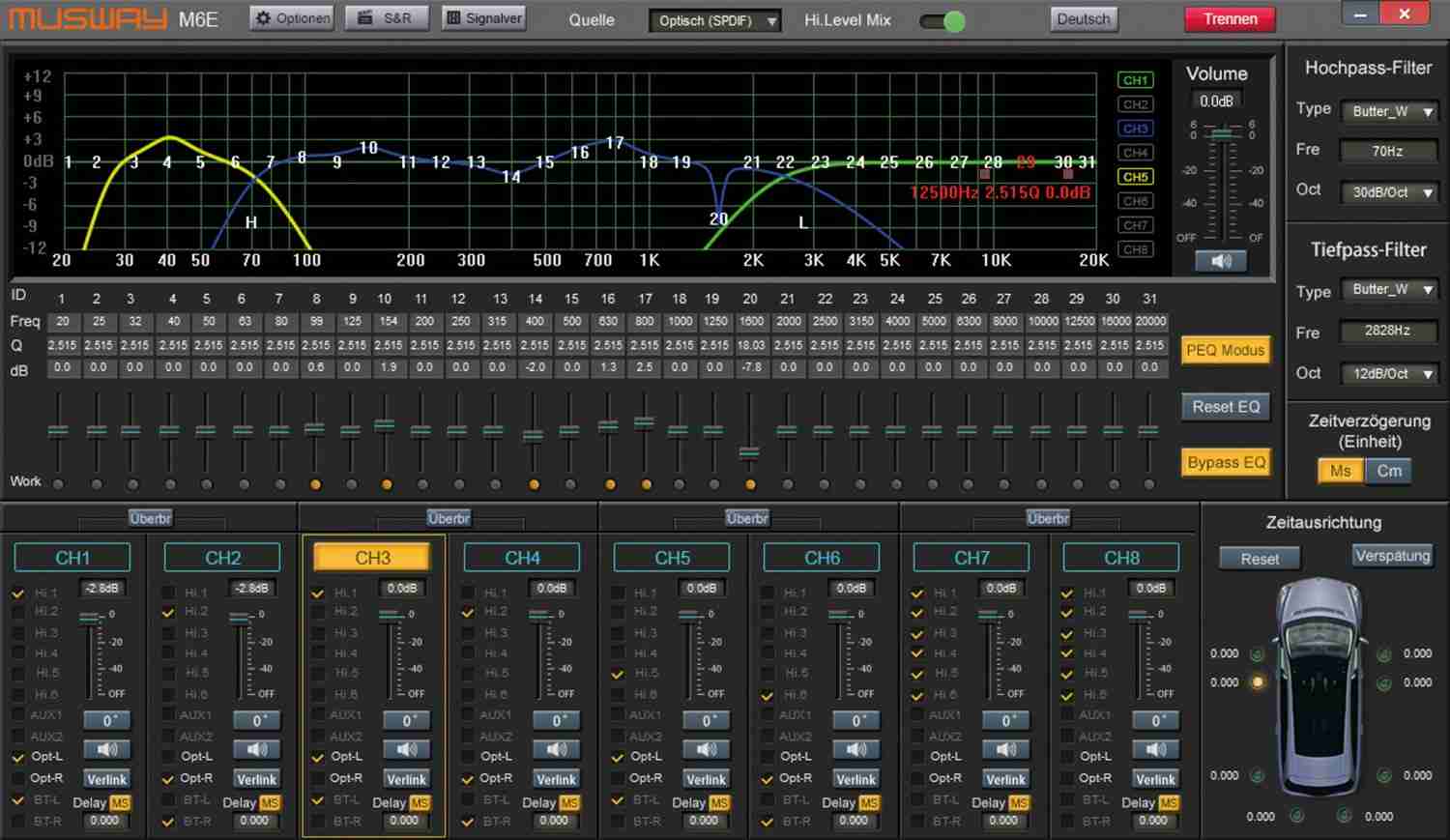
Task: Reset time alignment under Zeitausrichtung
Action: [x=1260, y=559]
